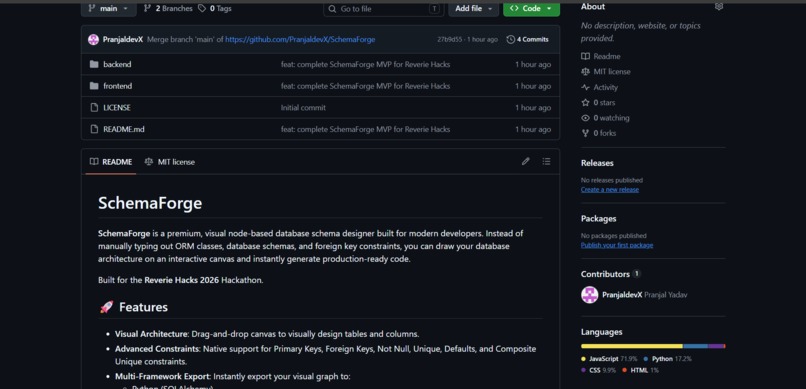
Task: Open the green Code dropdown button
Action: (x=531, y=9)
